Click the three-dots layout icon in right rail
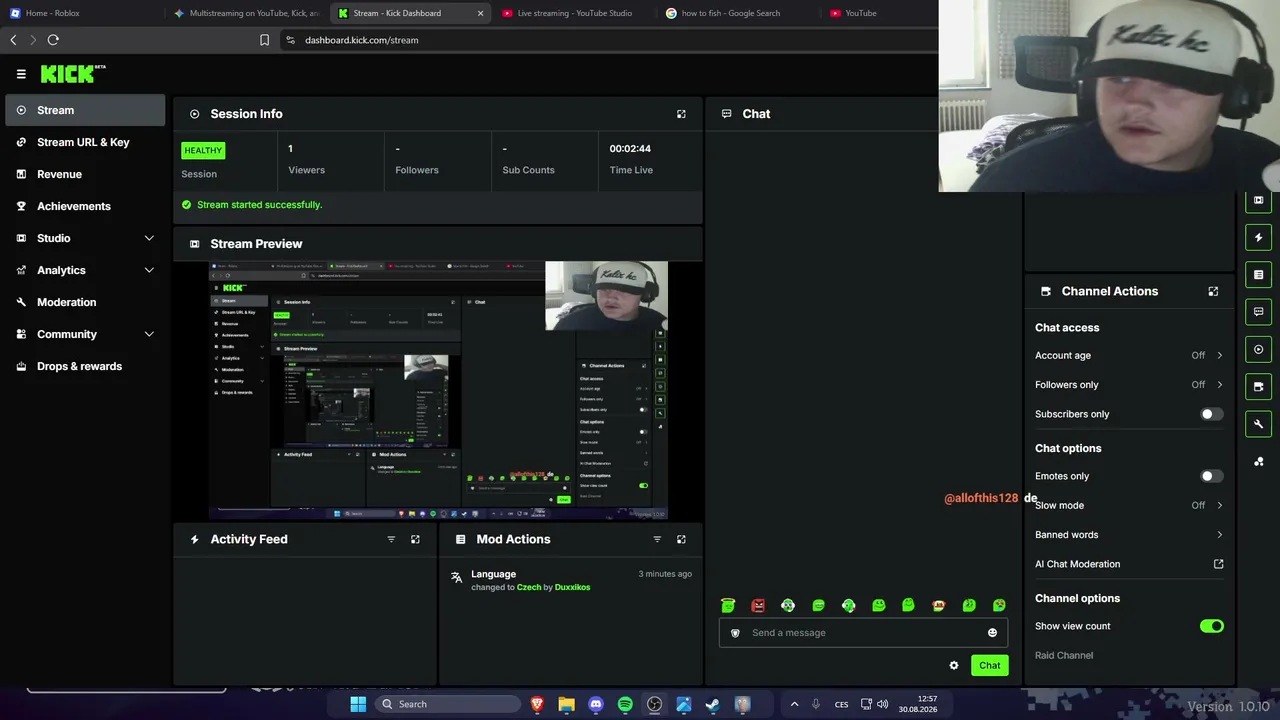Viewport: 1280px width, 720px height. pos(1259,461)
